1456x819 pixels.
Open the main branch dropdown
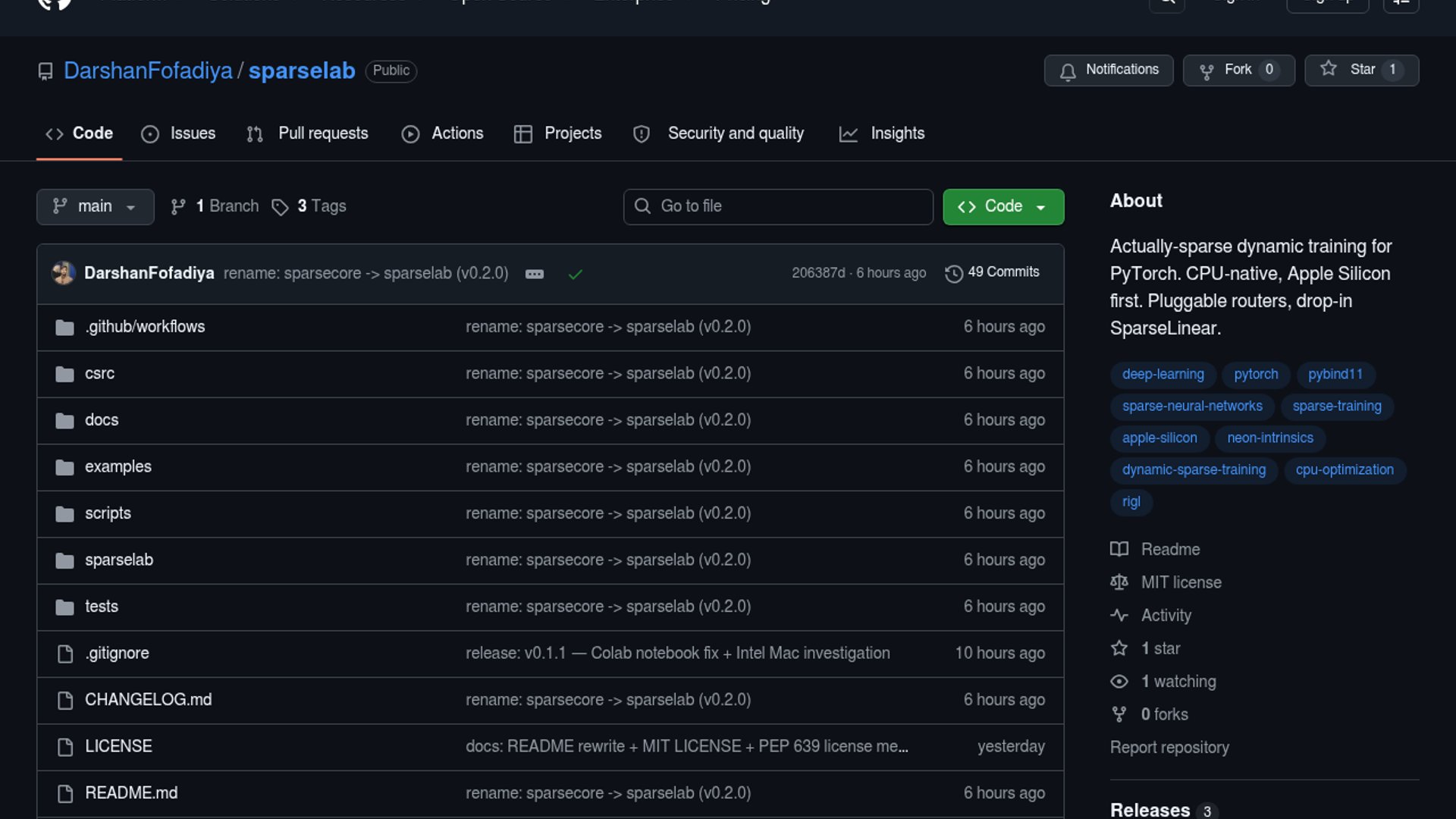pyautogui.click(x=95, y=206)
